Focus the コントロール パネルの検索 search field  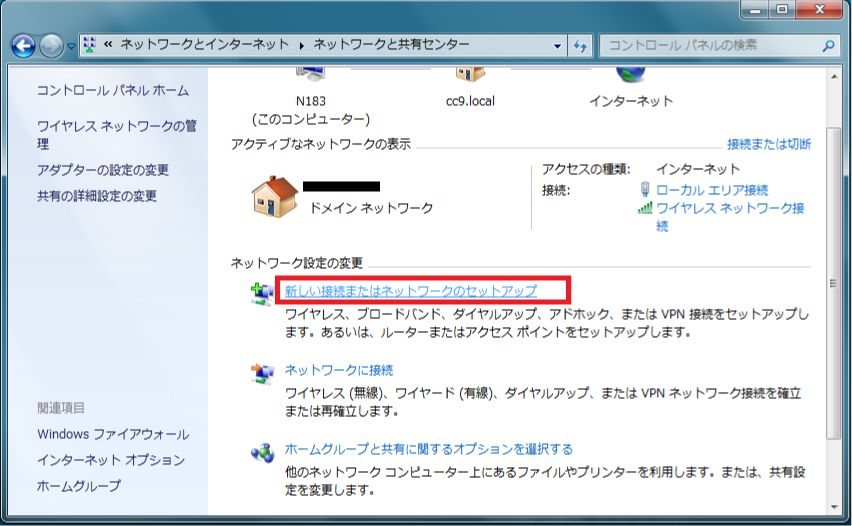[719, 46]
